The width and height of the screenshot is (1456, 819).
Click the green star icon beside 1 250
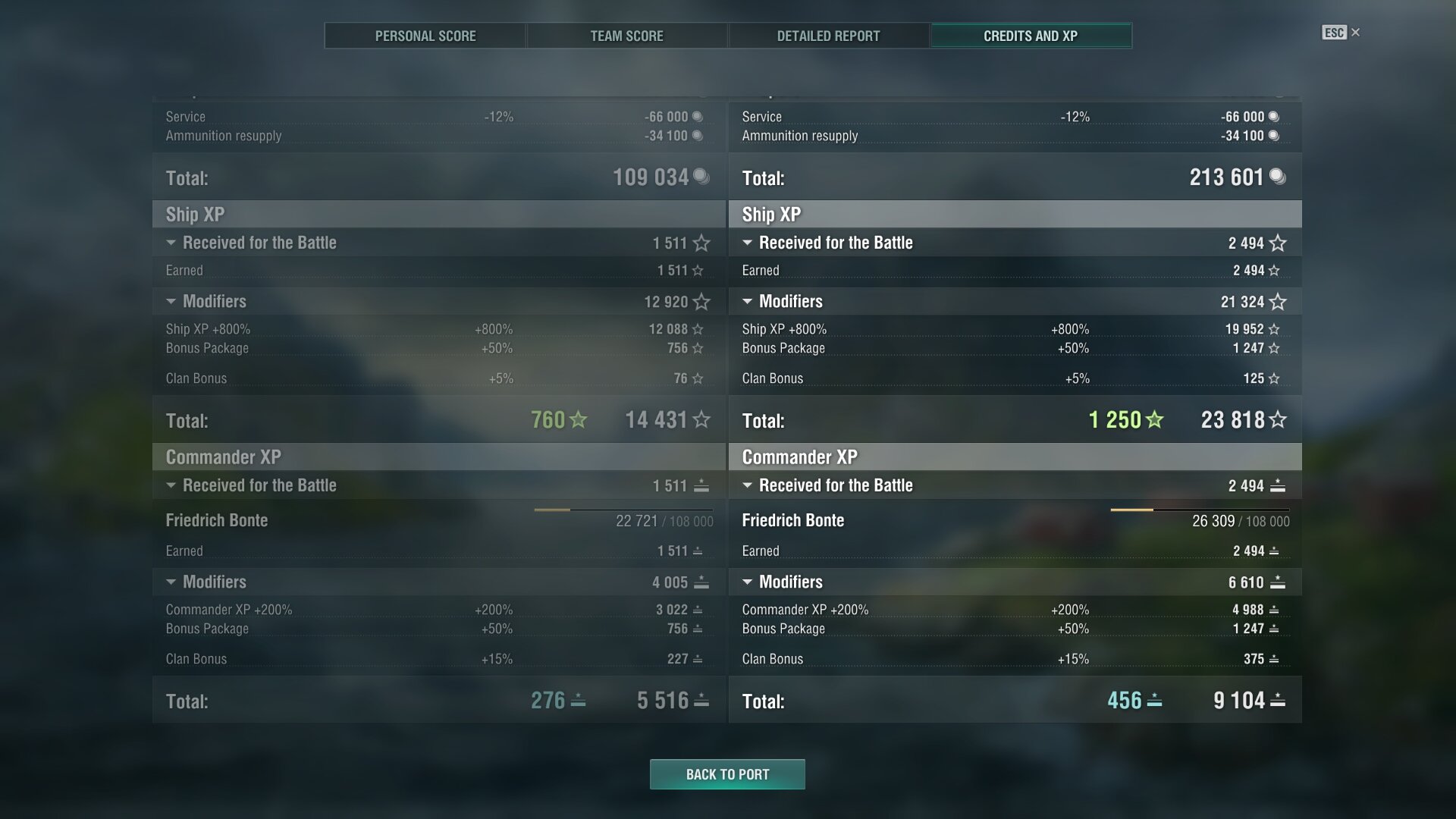point(1154,419)
